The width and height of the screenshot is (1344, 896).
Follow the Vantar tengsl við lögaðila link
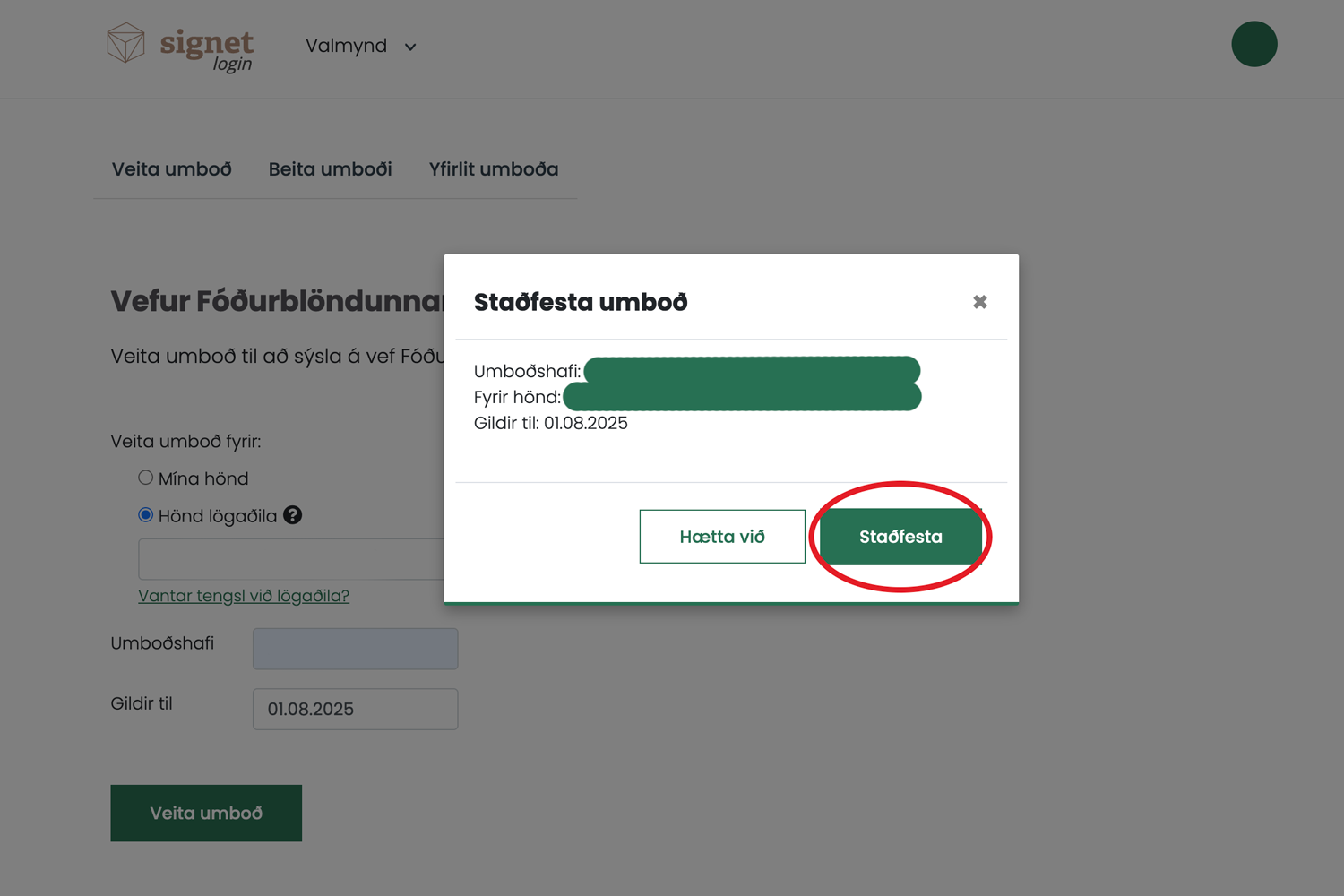pyautogui.click(x=244, y=596)
